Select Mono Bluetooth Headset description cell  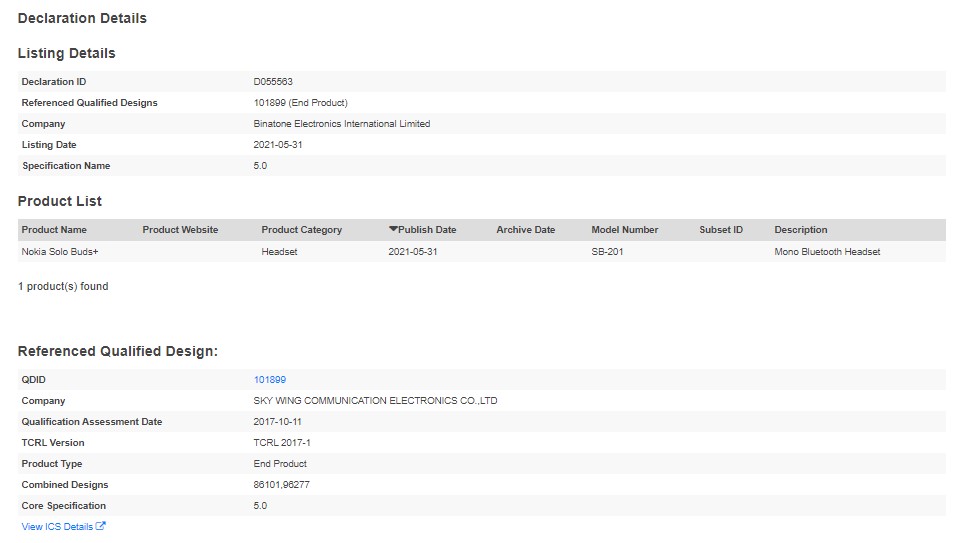(827, 251)
